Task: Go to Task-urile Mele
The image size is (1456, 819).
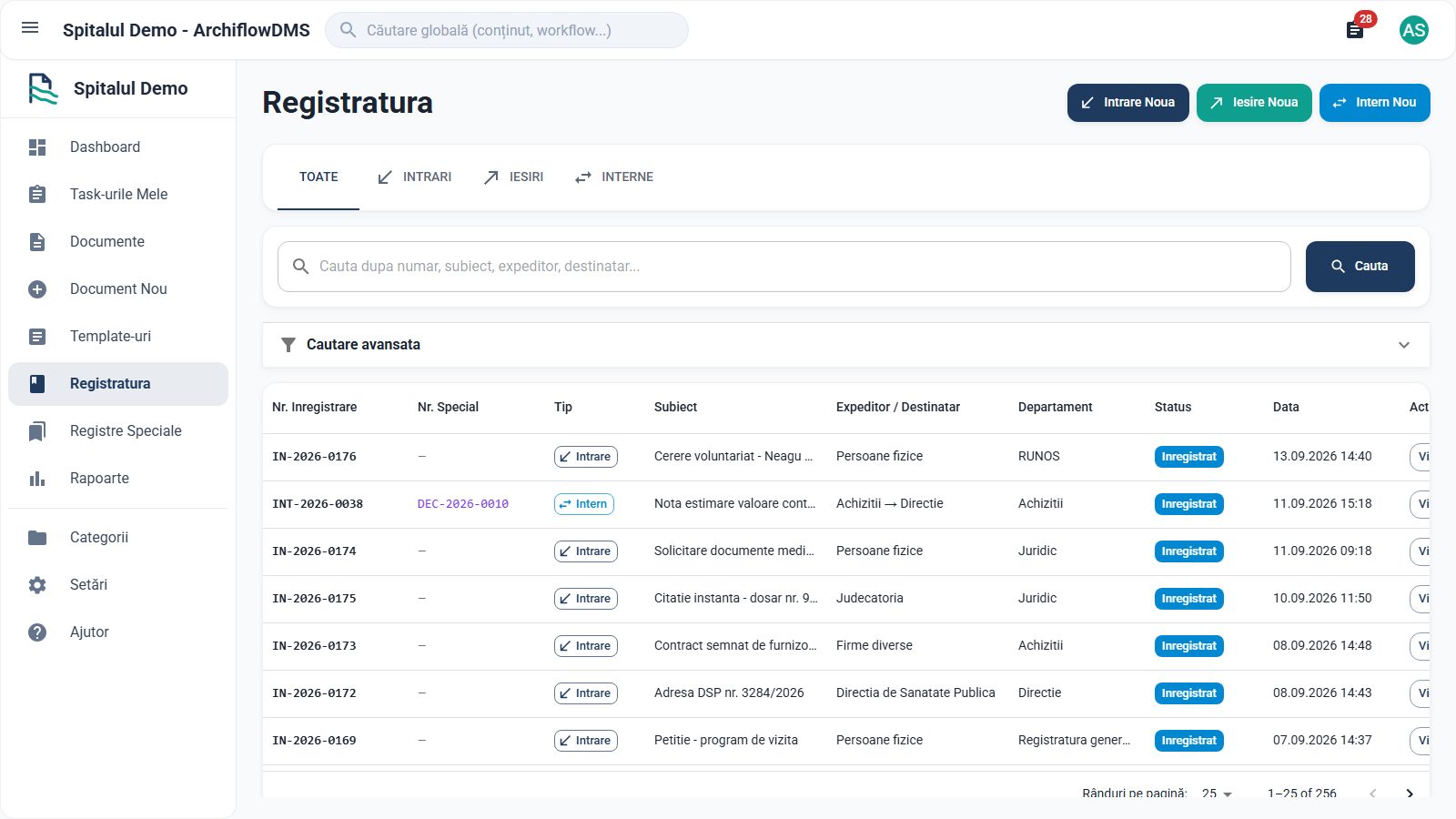Action: [118, 194]
